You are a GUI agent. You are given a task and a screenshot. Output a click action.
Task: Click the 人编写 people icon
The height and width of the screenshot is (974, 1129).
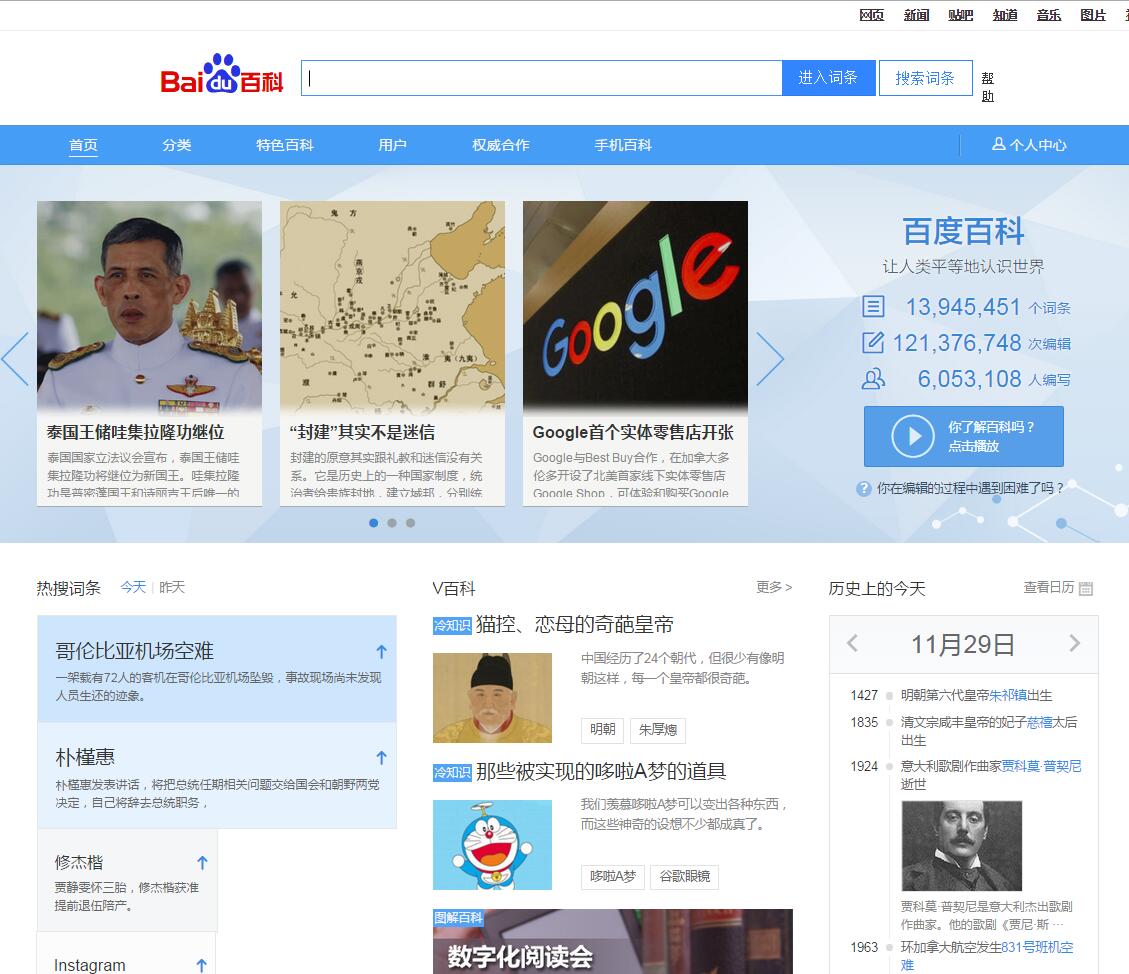tap(873, 378)
